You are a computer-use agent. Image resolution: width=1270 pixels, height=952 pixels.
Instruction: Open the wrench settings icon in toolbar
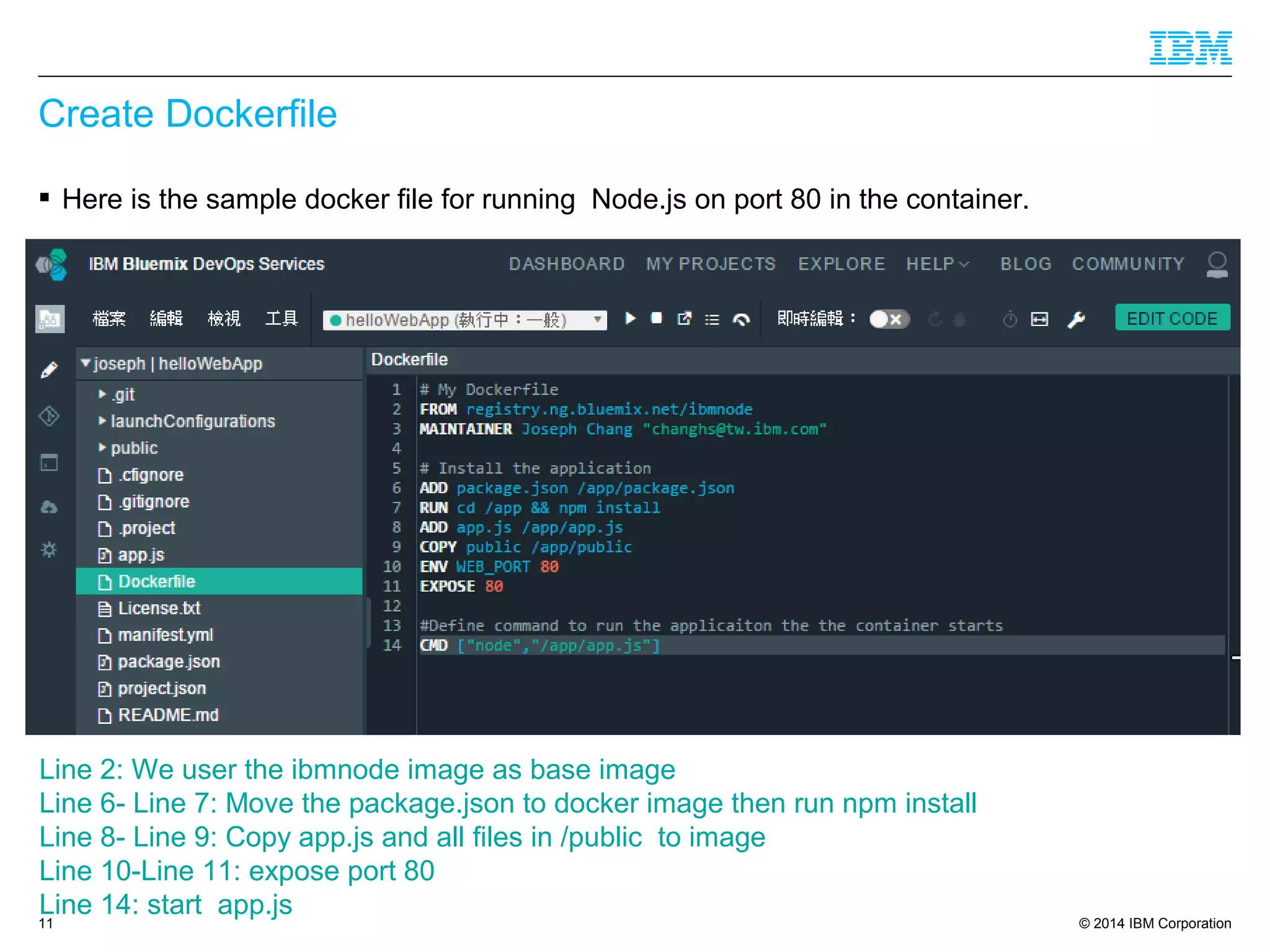pos(1076,319)
